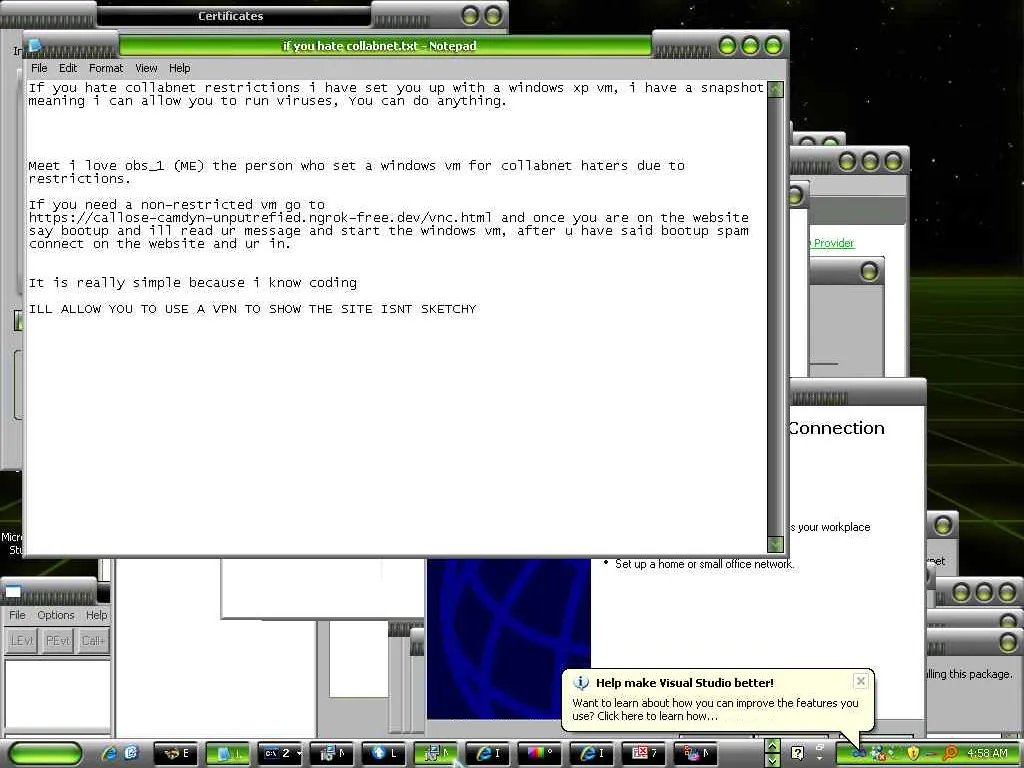Click the 'It is really simple because i know coding' line

point(193,283)
